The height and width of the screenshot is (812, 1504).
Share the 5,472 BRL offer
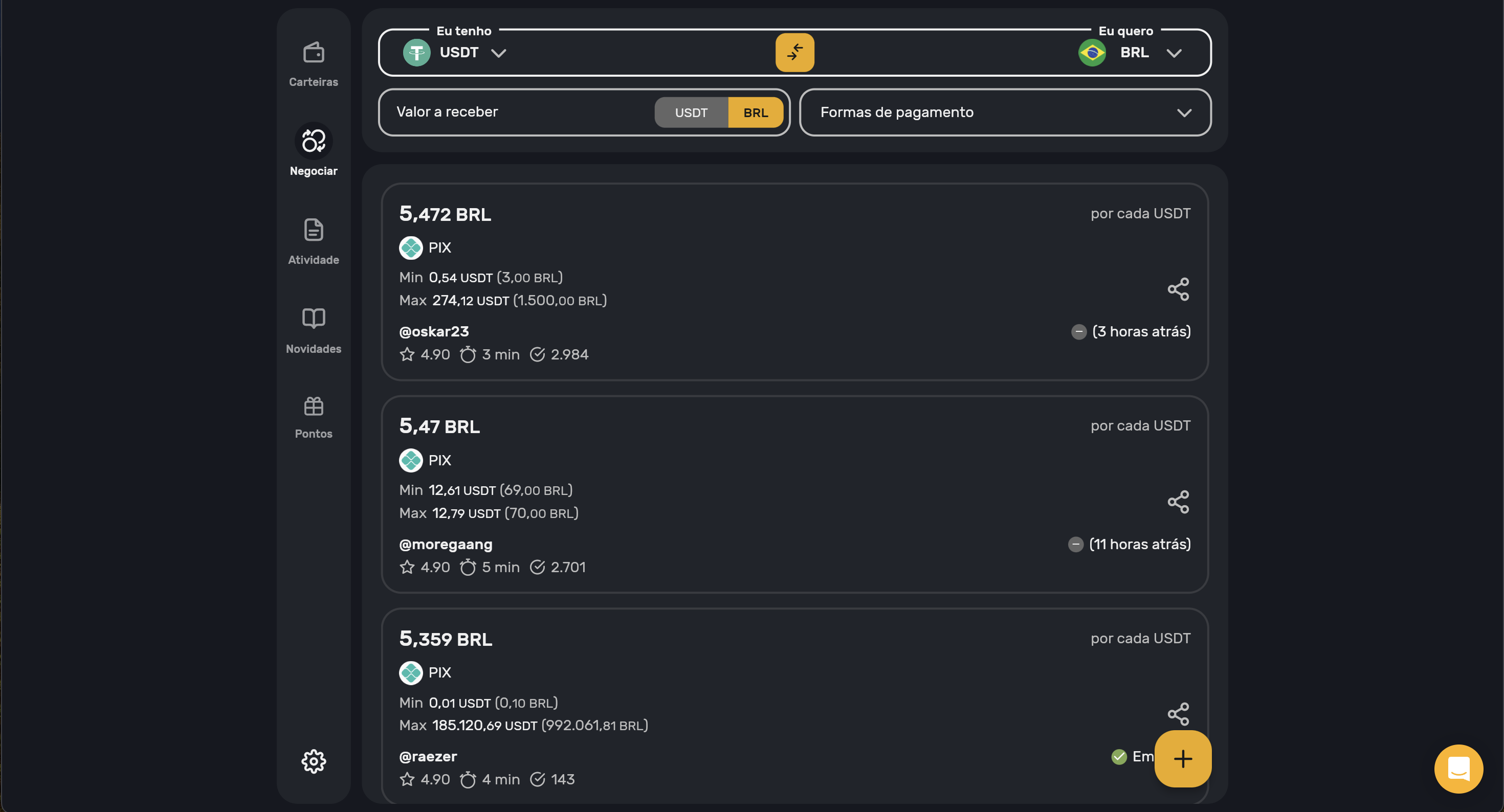[1178, 289]
